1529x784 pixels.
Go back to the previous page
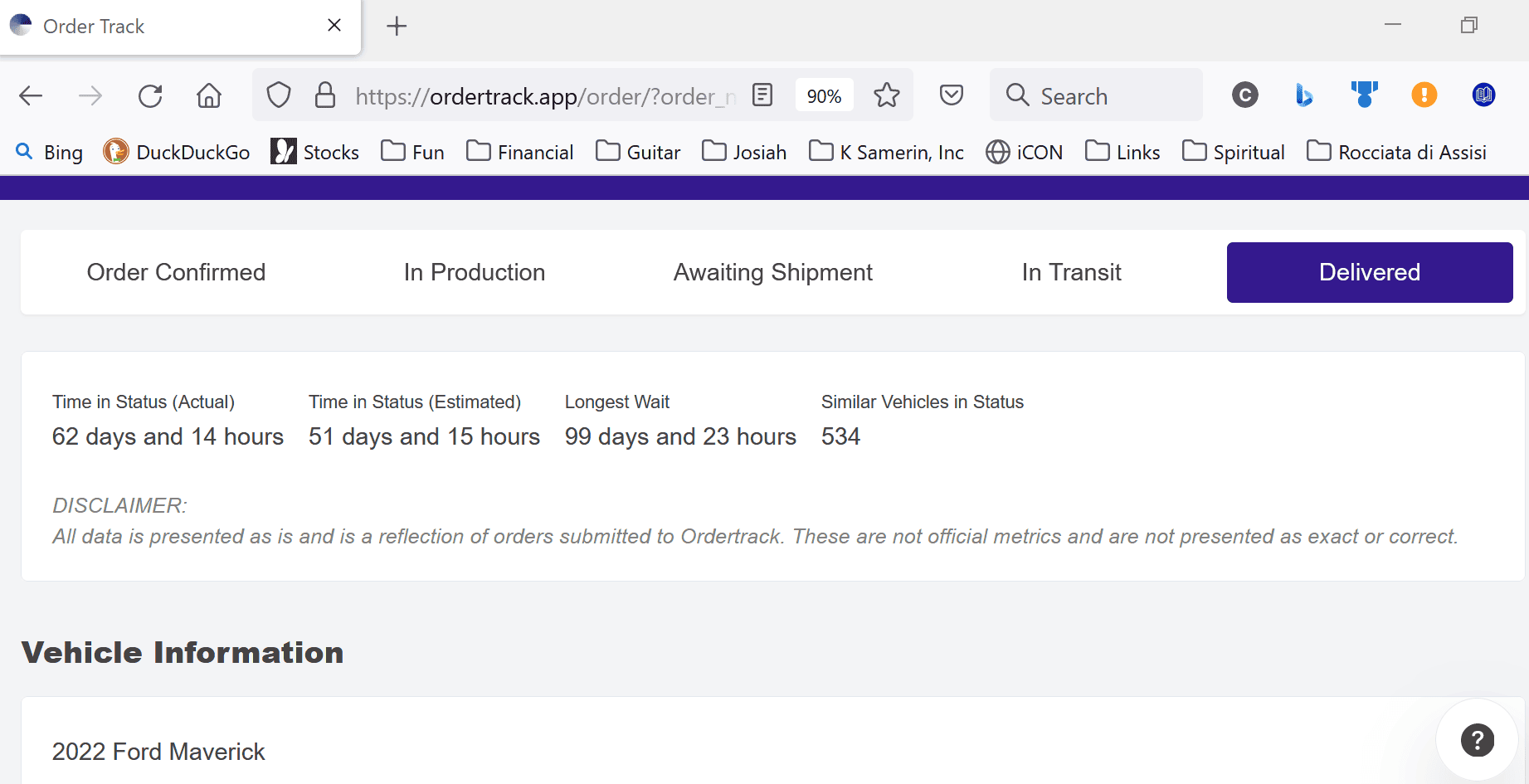31,96
